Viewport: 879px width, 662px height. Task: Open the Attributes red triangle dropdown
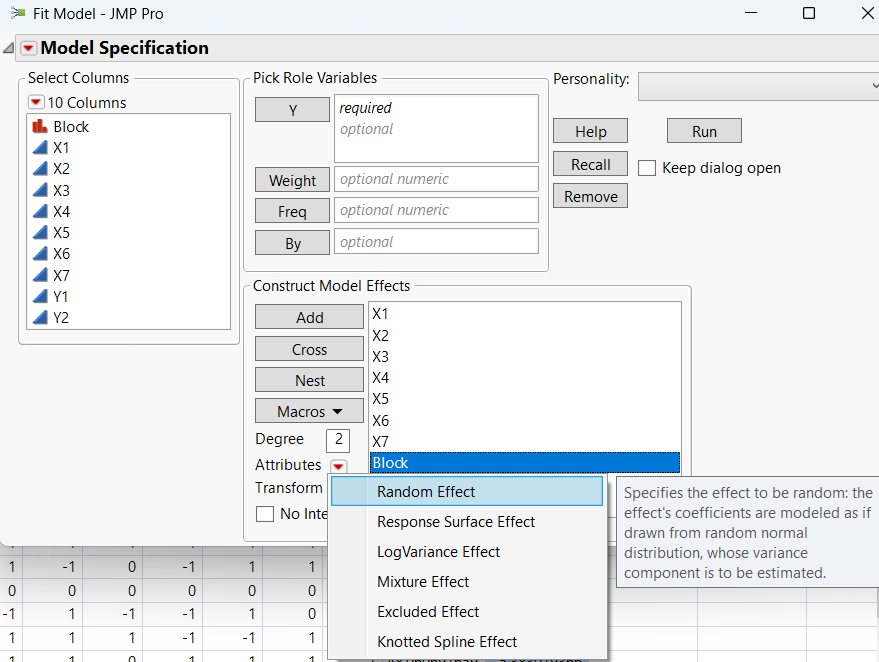tap(339, 465)
